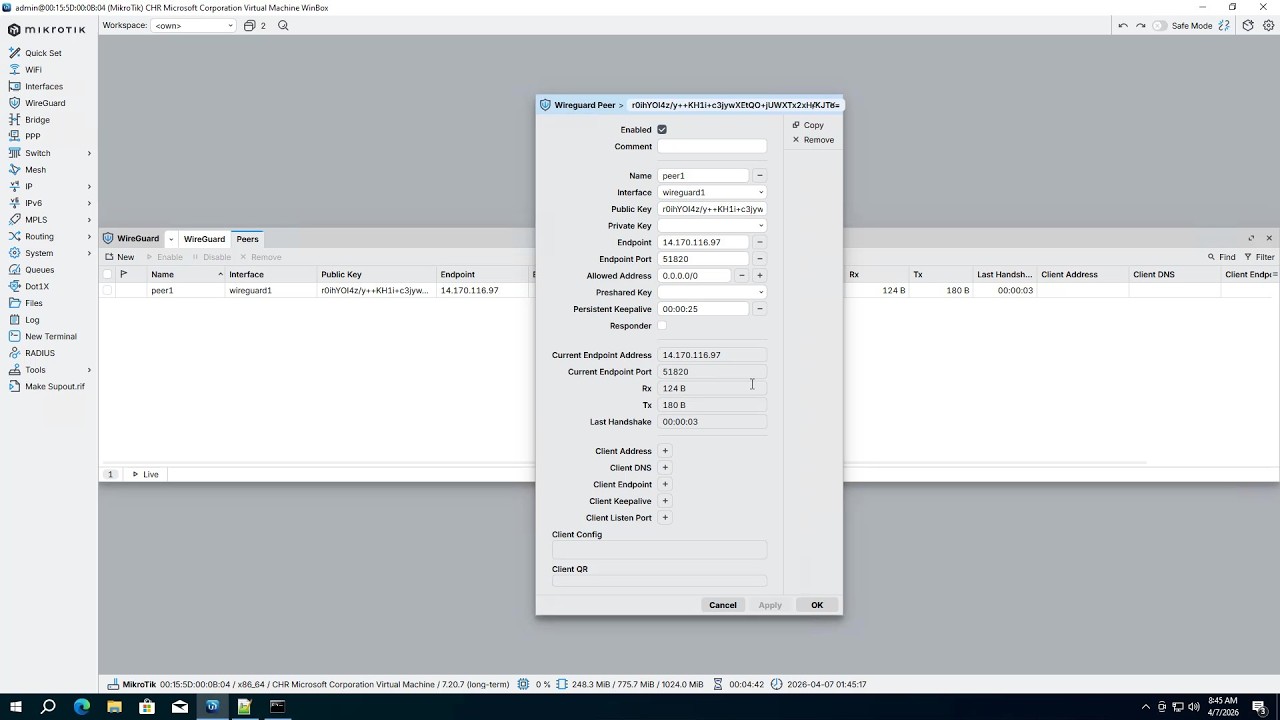Open Quick Set in sidebar

pos(43,53)
